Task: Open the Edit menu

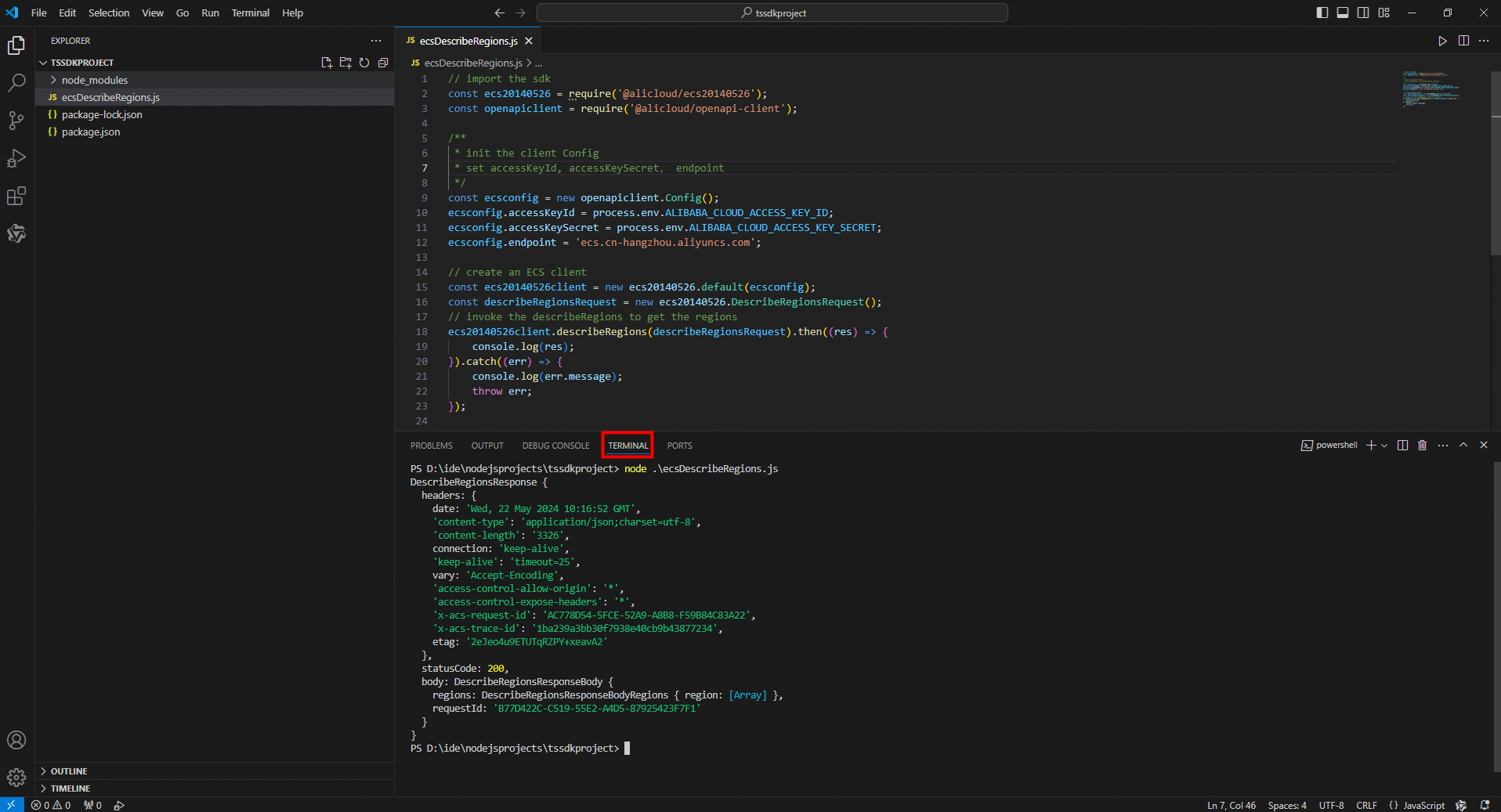Action: (67, 13)
